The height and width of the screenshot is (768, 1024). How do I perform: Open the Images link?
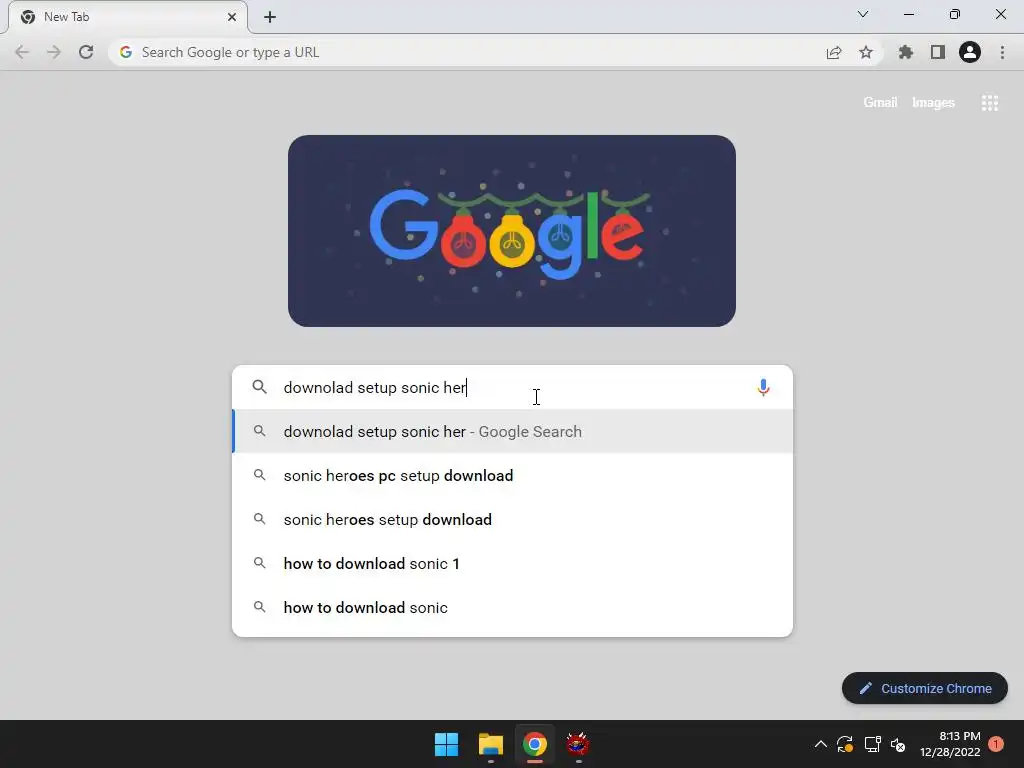click(x=933, y=103)
